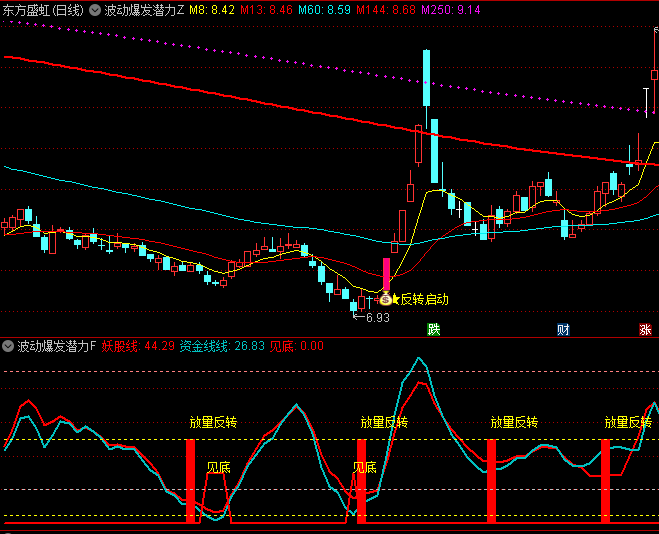
Task: Click the 波动爆发潜力F indicator name
Action: [57, 346]
